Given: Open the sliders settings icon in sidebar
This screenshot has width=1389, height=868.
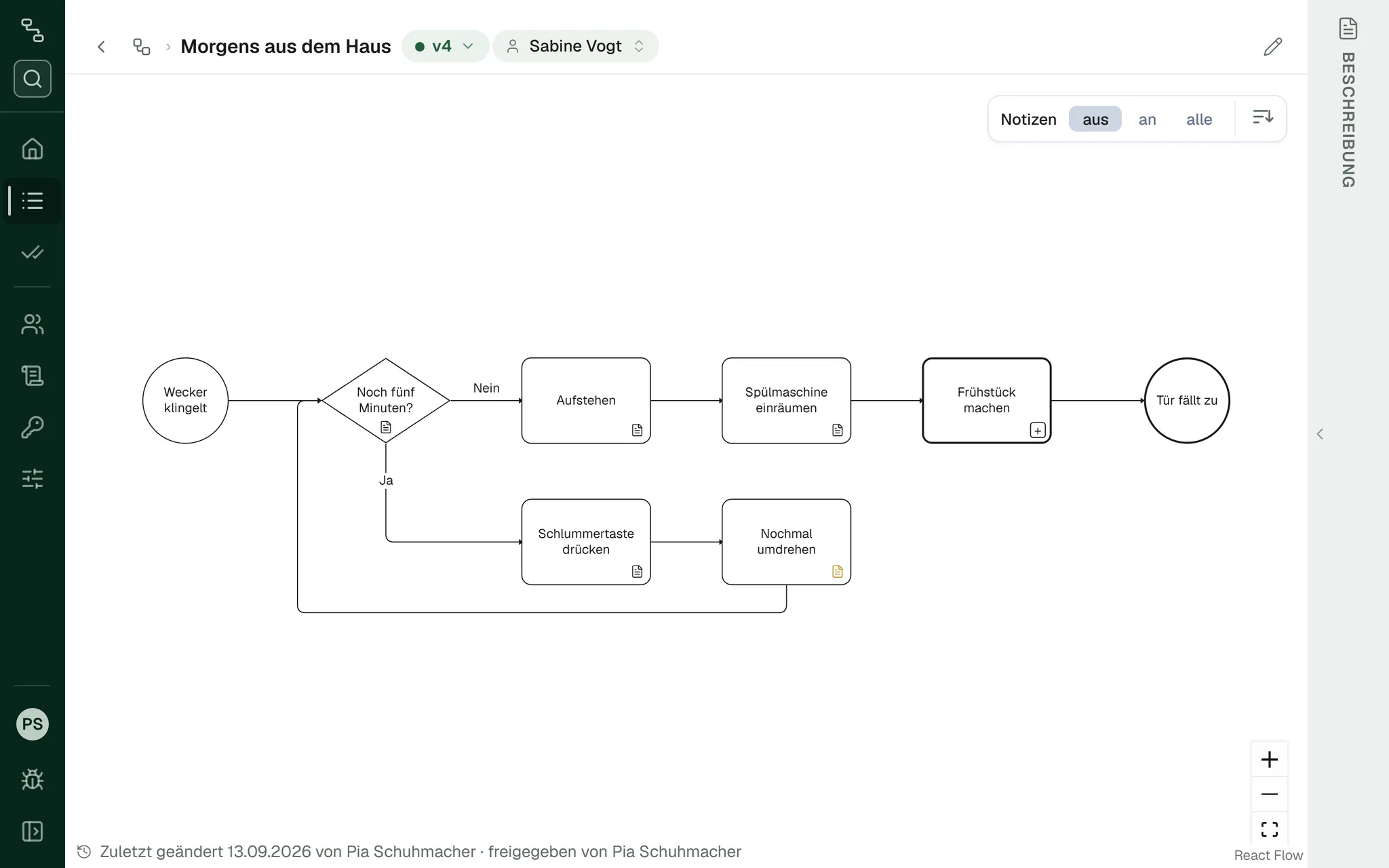Looking at the screenshot, I should click(x=33, y=479).
